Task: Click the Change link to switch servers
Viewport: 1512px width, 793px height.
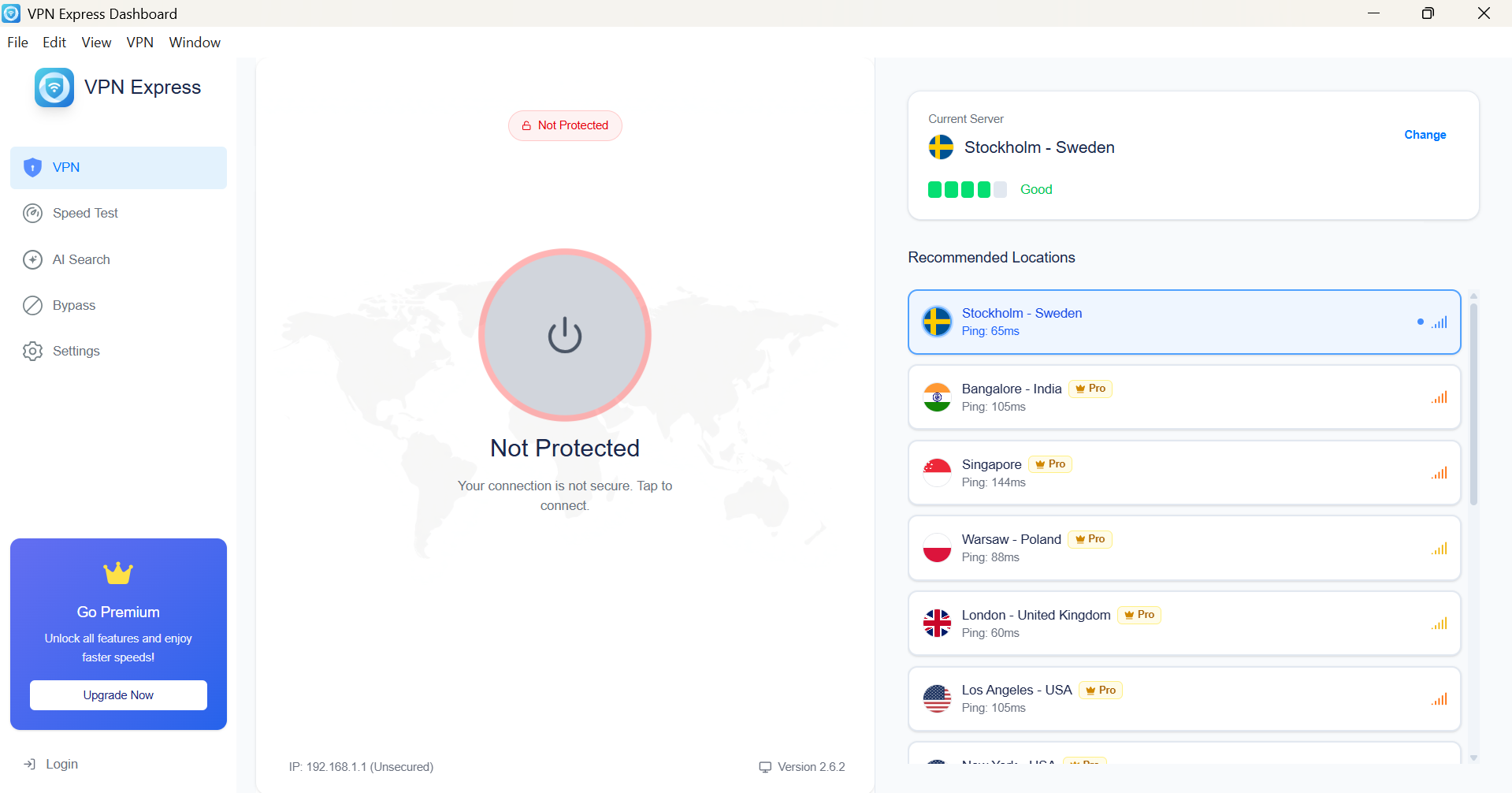Action: [x=1424, y=135]
